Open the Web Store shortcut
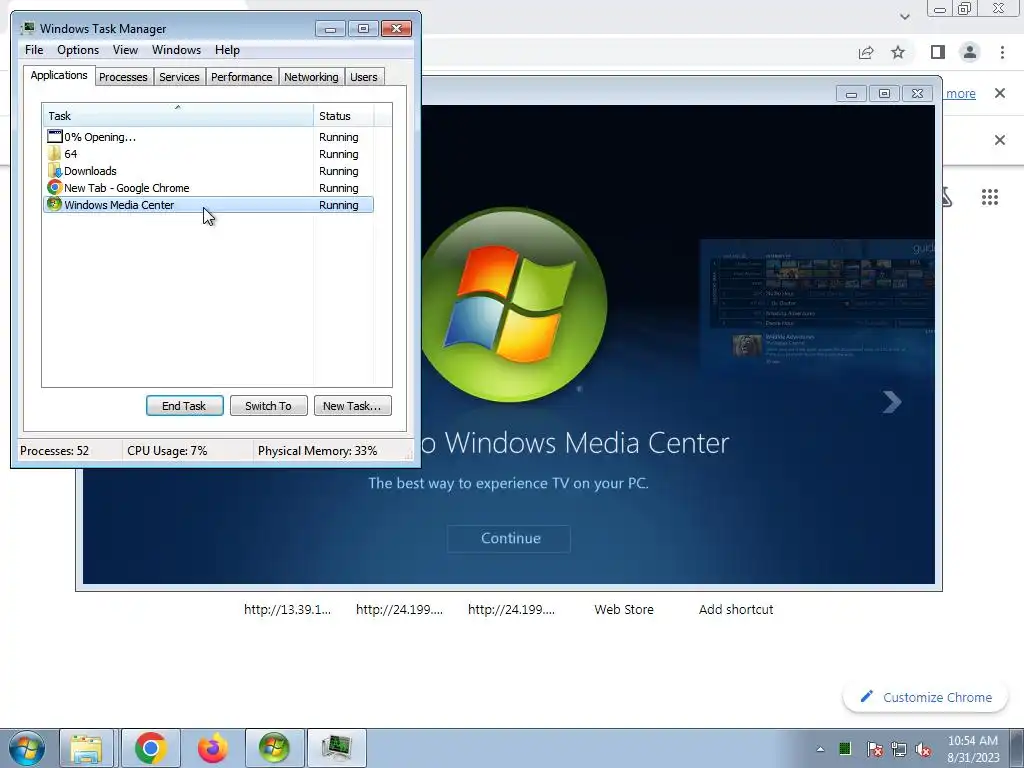The image size is (1024, 768). coord(624,609)
